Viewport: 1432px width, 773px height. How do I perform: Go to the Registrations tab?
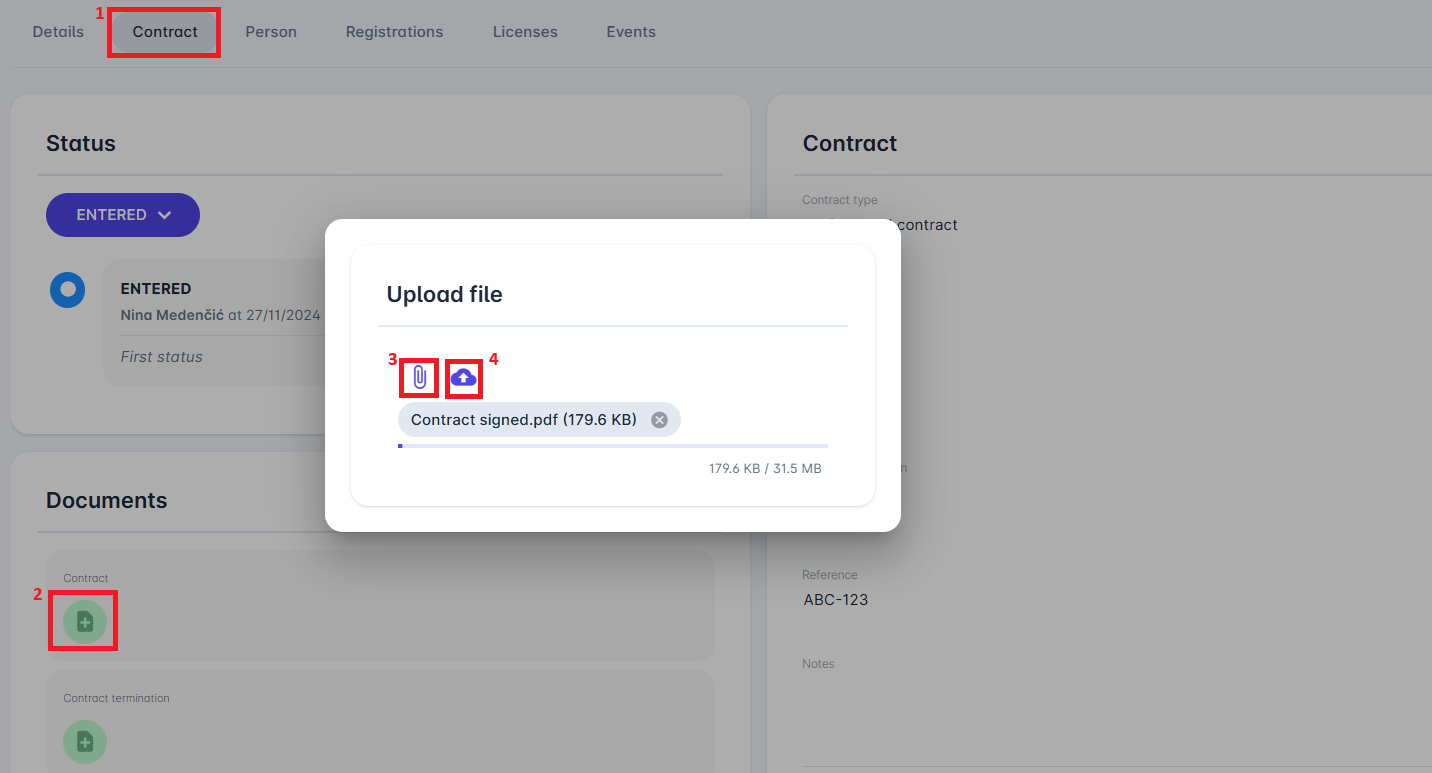[394, 32]
